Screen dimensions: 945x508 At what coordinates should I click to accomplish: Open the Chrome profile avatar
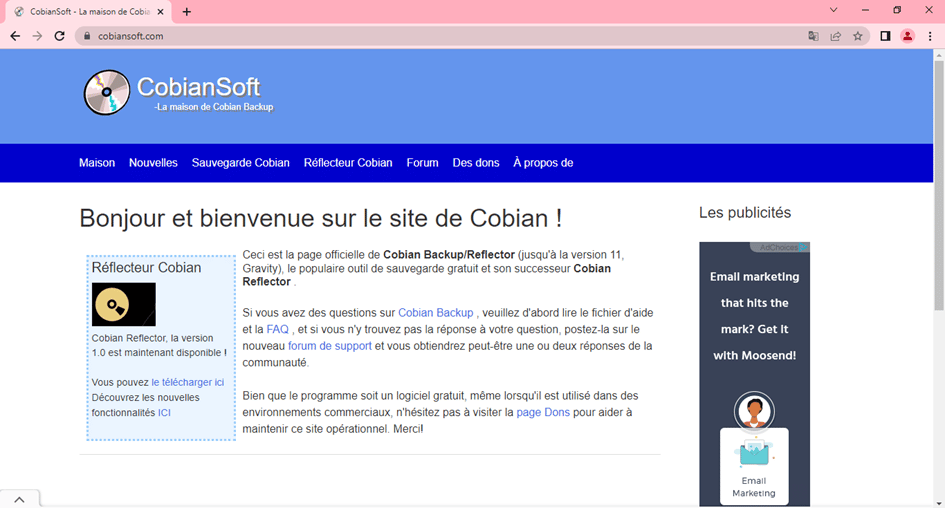pyautogui.click(x=907, y=36)
